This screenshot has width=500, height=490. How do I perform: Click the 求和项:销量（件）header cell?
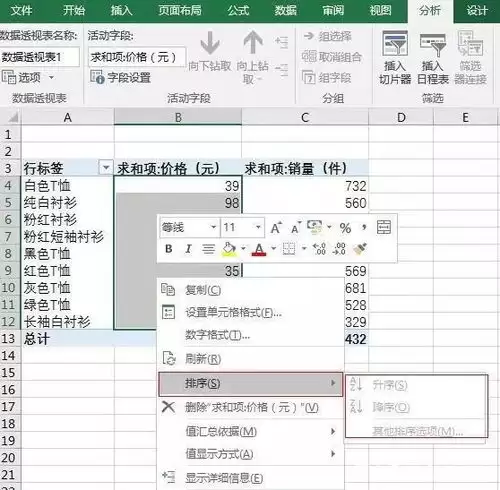(305, 168)
